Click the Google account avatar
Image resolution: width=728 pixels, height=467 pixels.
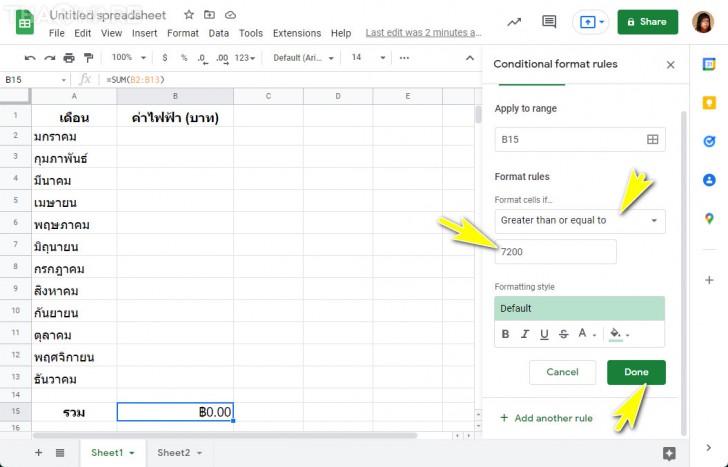pos(703,22)
